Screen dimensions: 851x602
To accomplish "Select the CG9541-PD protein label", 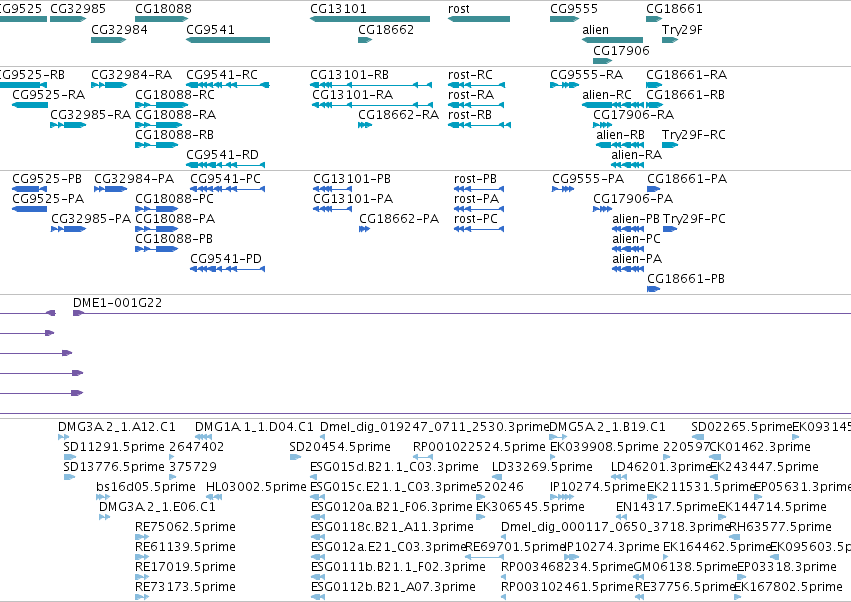I will [x=226, y=258].
